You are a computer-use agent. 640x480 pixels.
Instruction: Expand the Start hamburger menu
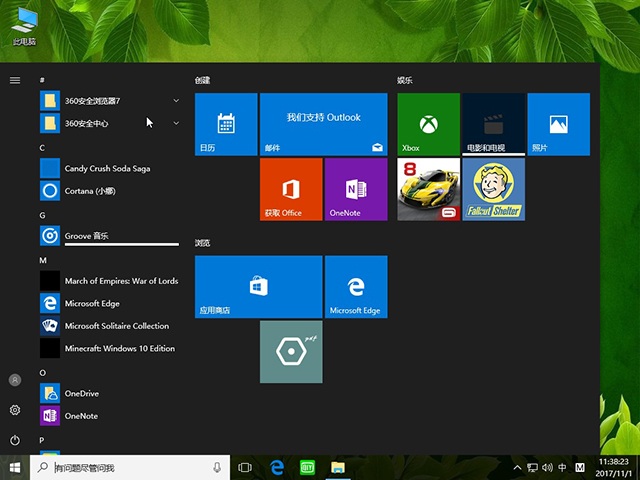tap(15, 80)
